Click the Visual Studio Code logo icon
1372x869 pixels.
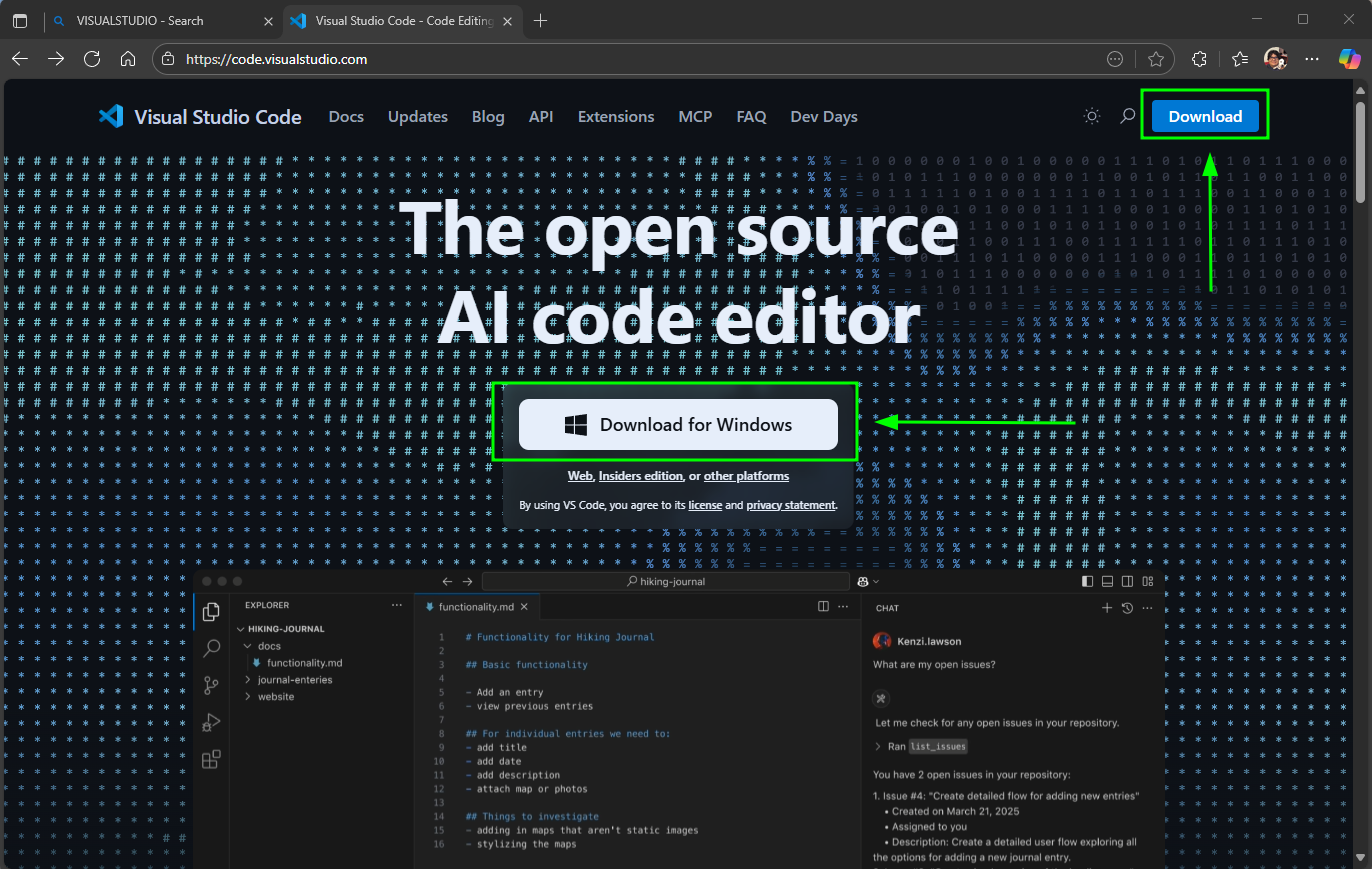111,117
